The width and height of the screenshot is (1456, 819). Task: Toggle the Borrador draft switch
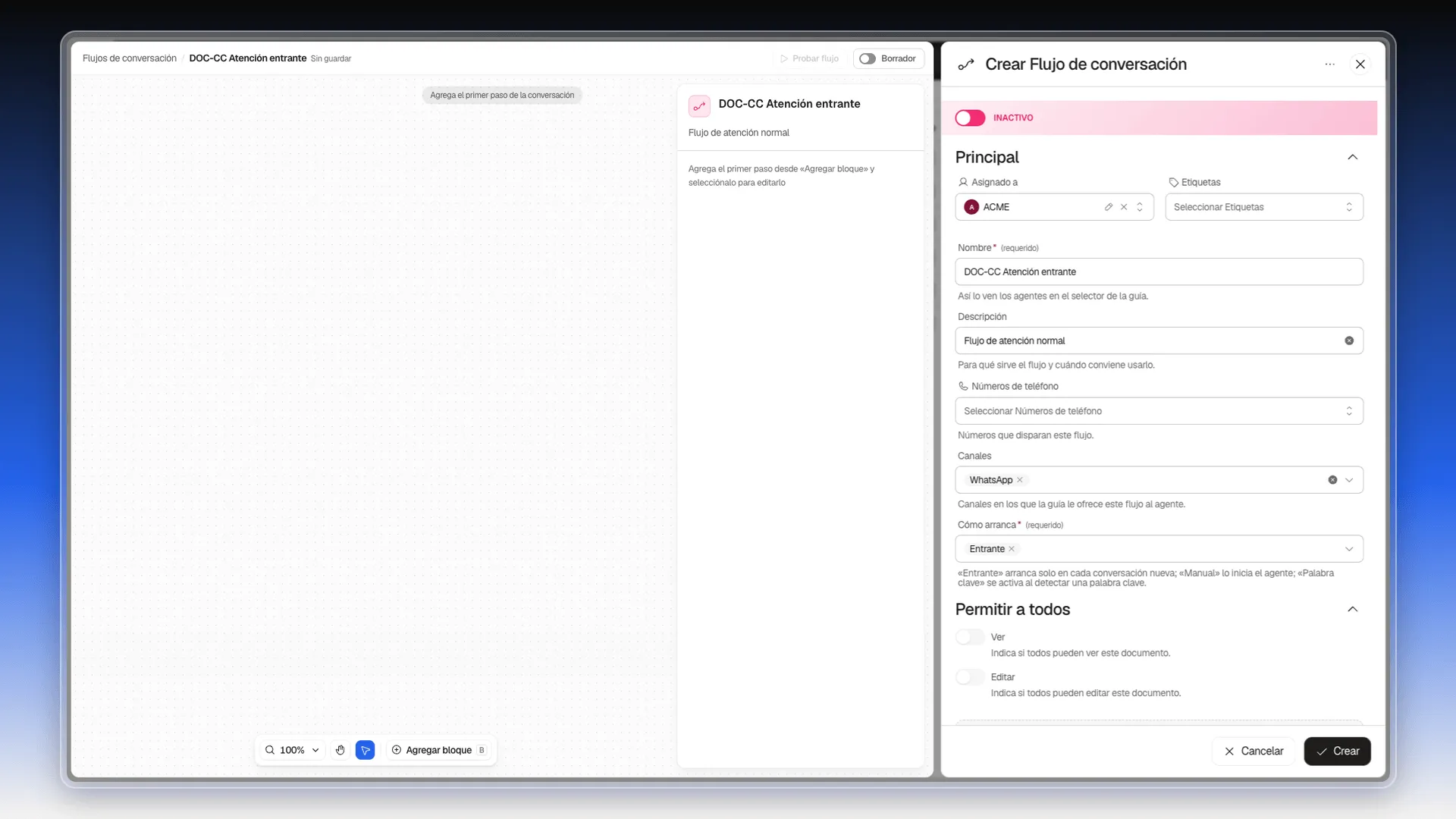point(868,58)
